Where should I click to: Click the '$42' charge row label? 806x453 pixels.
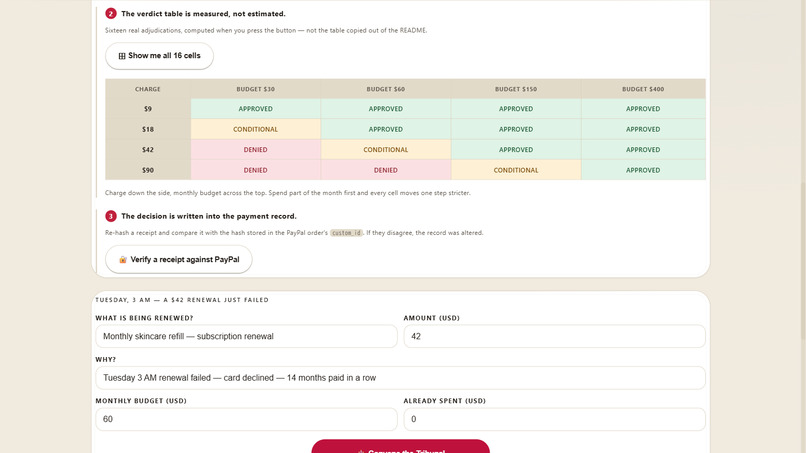[148, 150]
